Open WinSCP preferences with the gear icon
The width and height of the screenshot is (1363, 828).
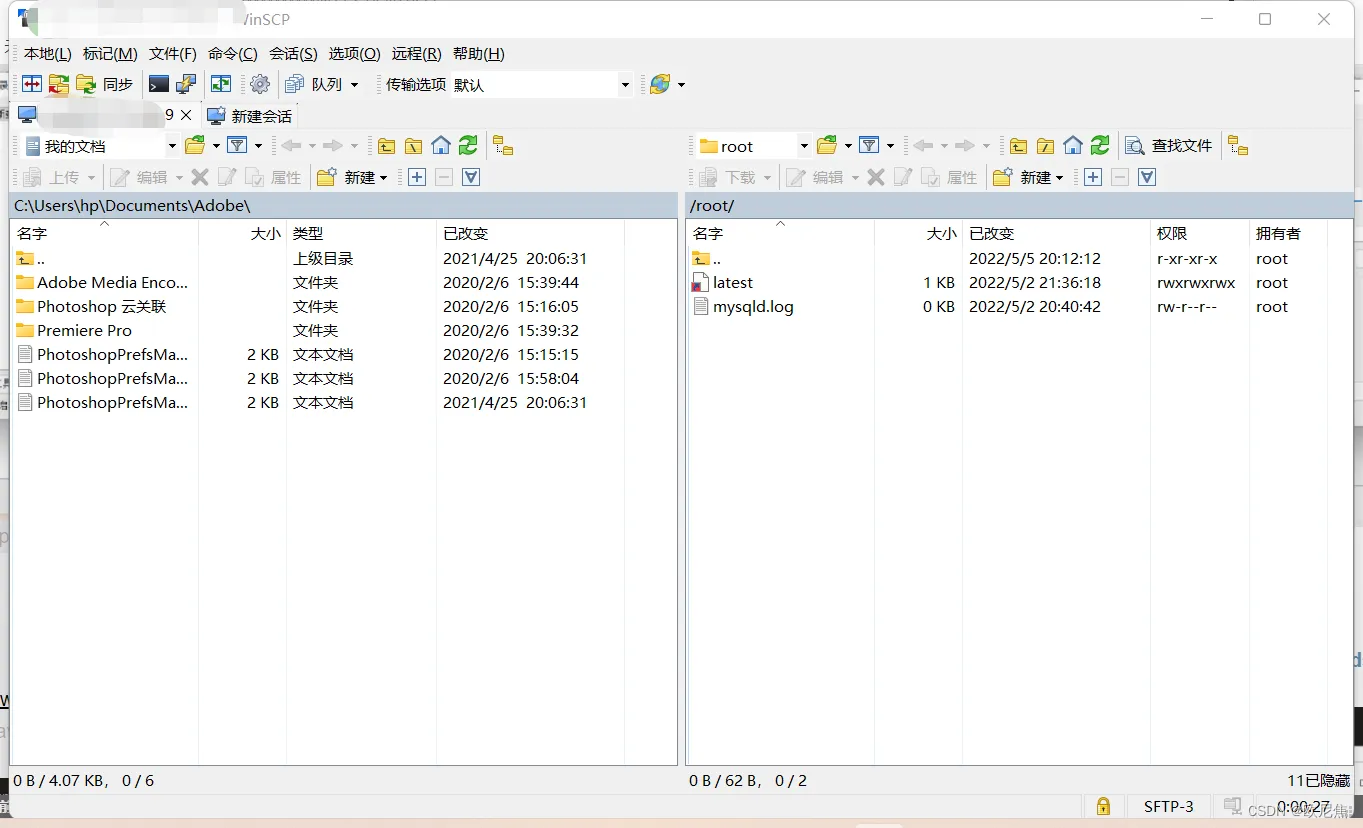tap(260, 84)
